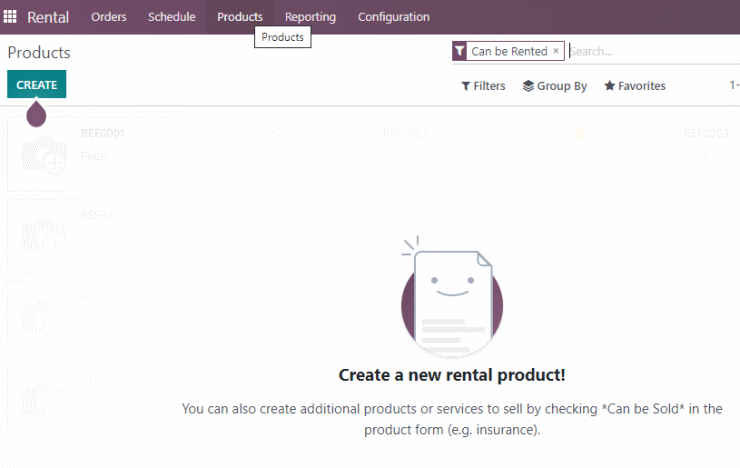The width and height of the screenshot is (740, 468).
Task: Select the Products menu item
Action: coord(240,17)
